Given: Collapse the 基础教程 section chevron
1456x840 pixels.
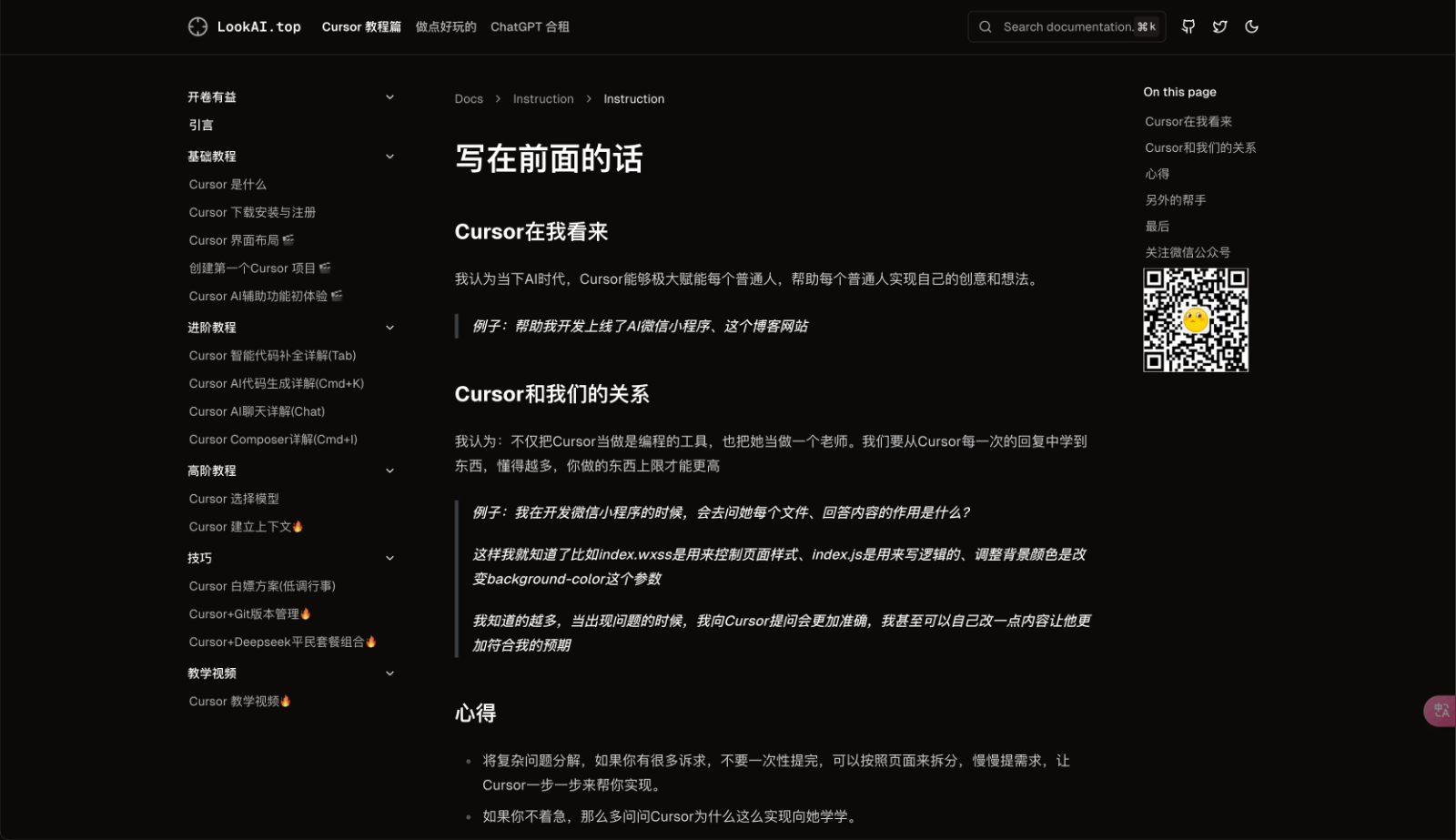Looking at the screenshot, I should (x=389, y=157).
